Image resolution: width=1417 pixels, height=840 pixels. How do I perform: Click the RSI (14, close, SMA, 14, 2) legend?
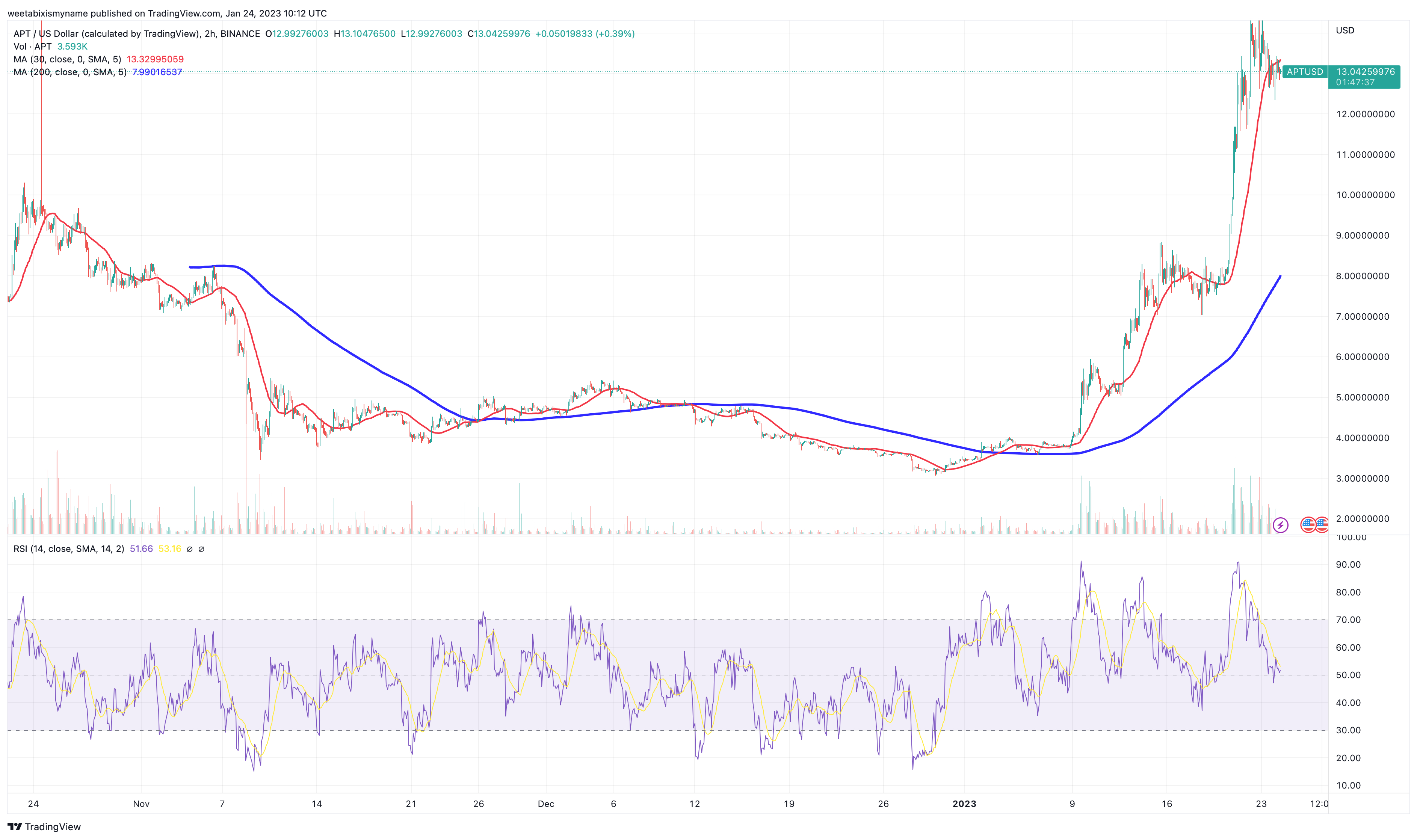click(68, 549)
